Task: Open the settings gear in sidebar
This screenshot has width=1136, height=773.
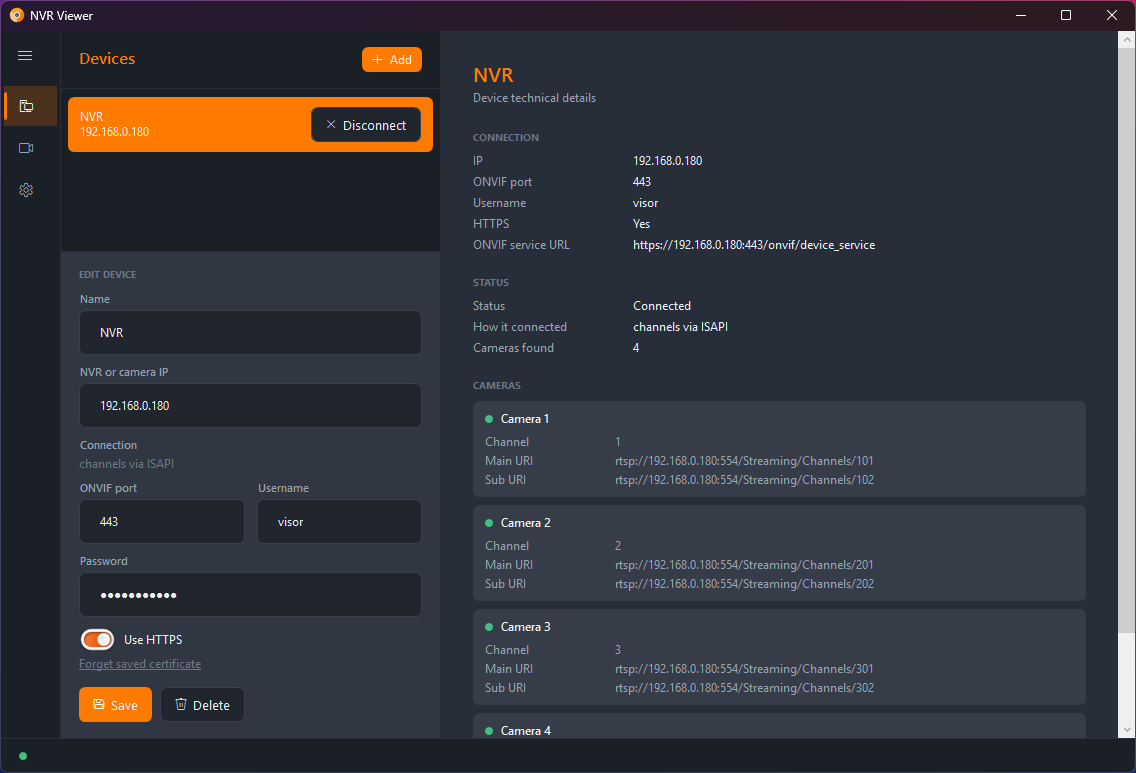Action: 26,190
